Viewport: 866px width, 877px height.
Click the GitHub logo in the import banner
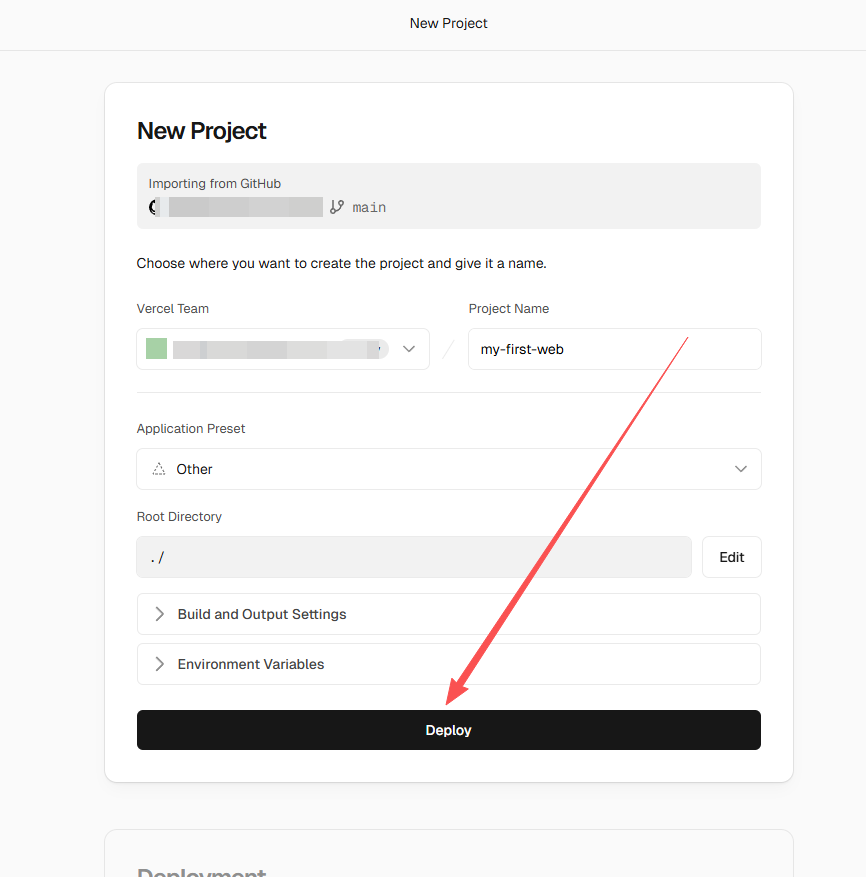tap(154, 207)
